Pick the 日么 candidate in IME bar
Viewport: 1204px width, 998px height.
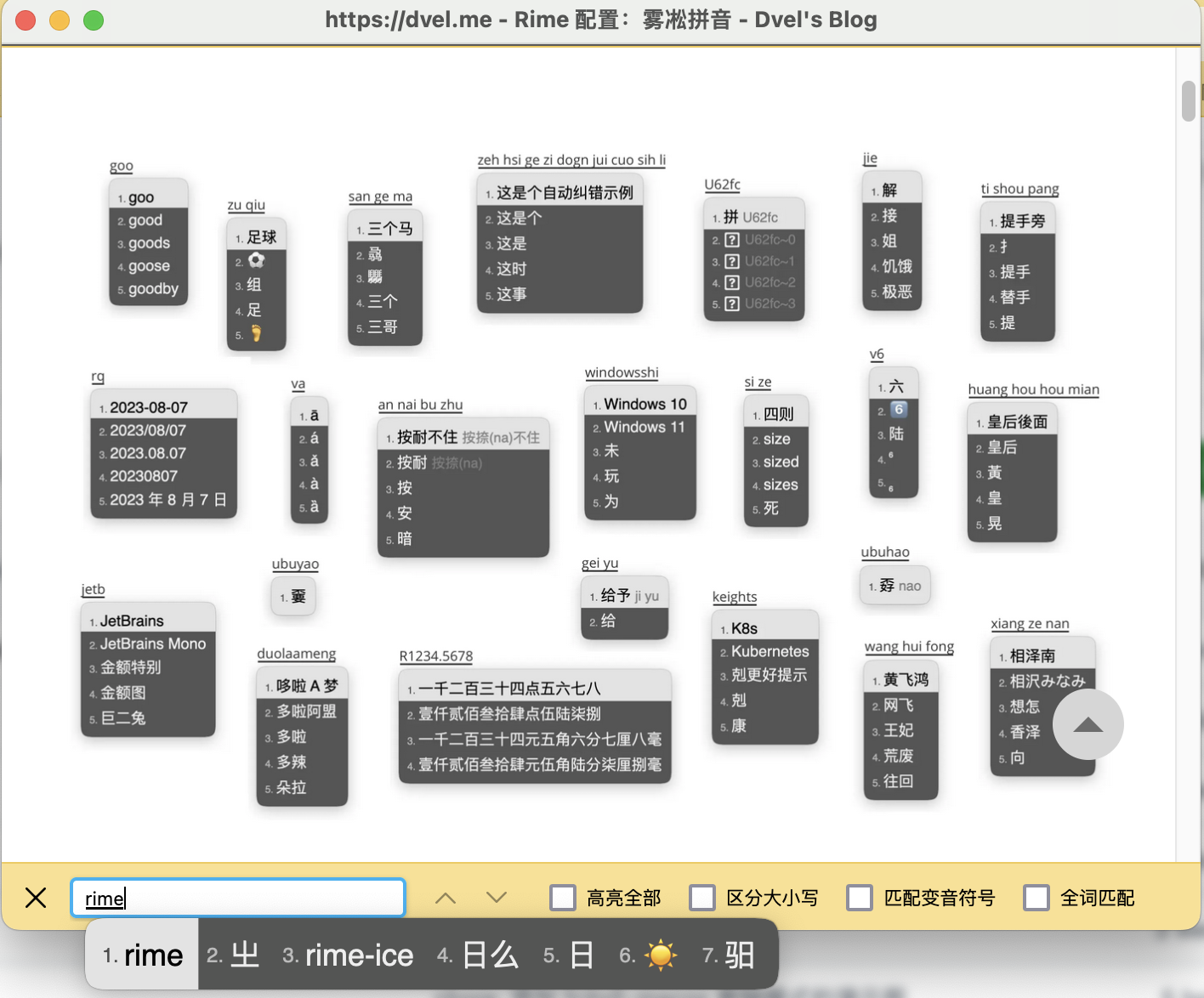coord(479,955)
